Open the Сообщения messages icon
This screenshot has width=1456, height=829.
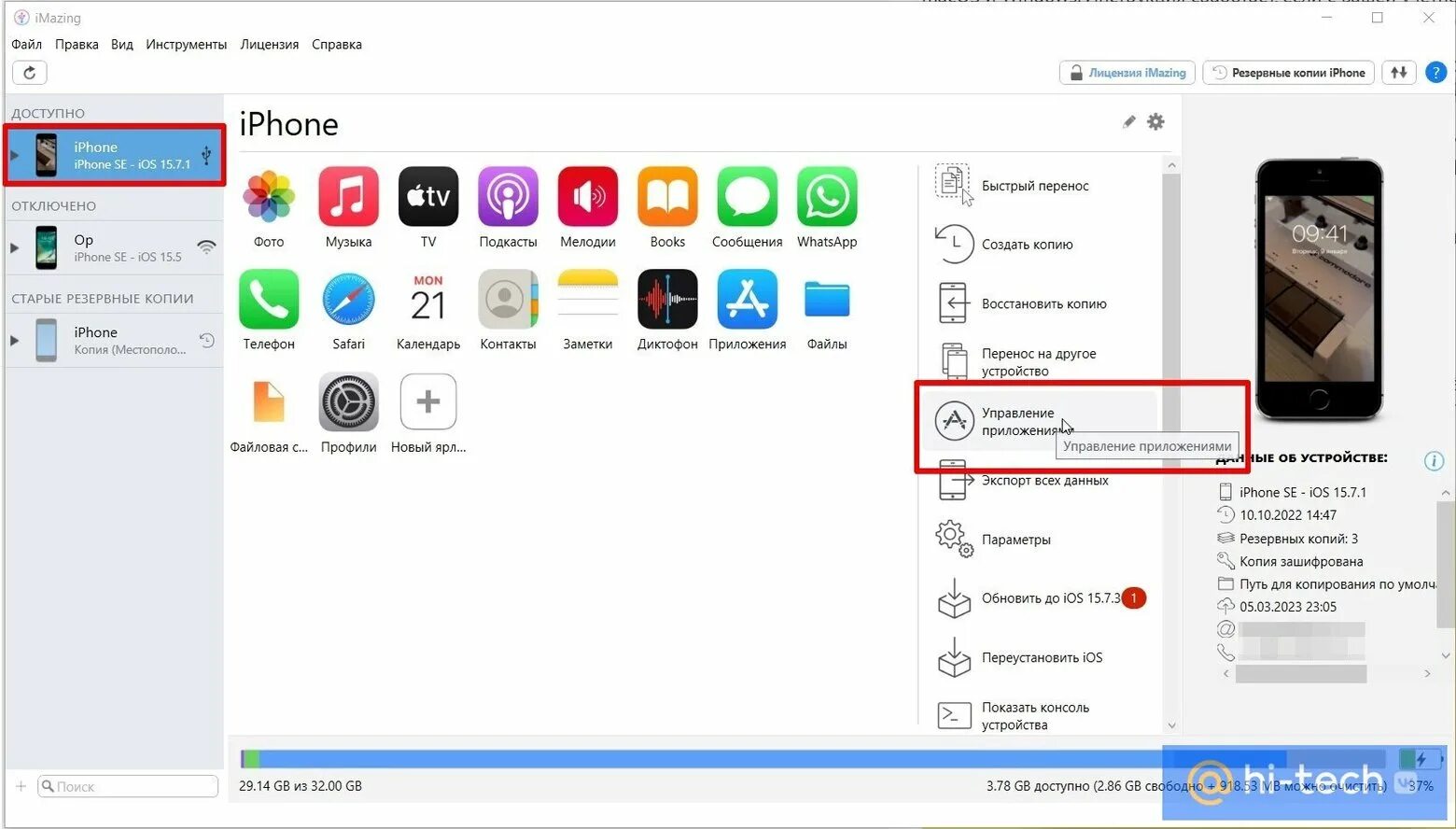pos(748,197)
